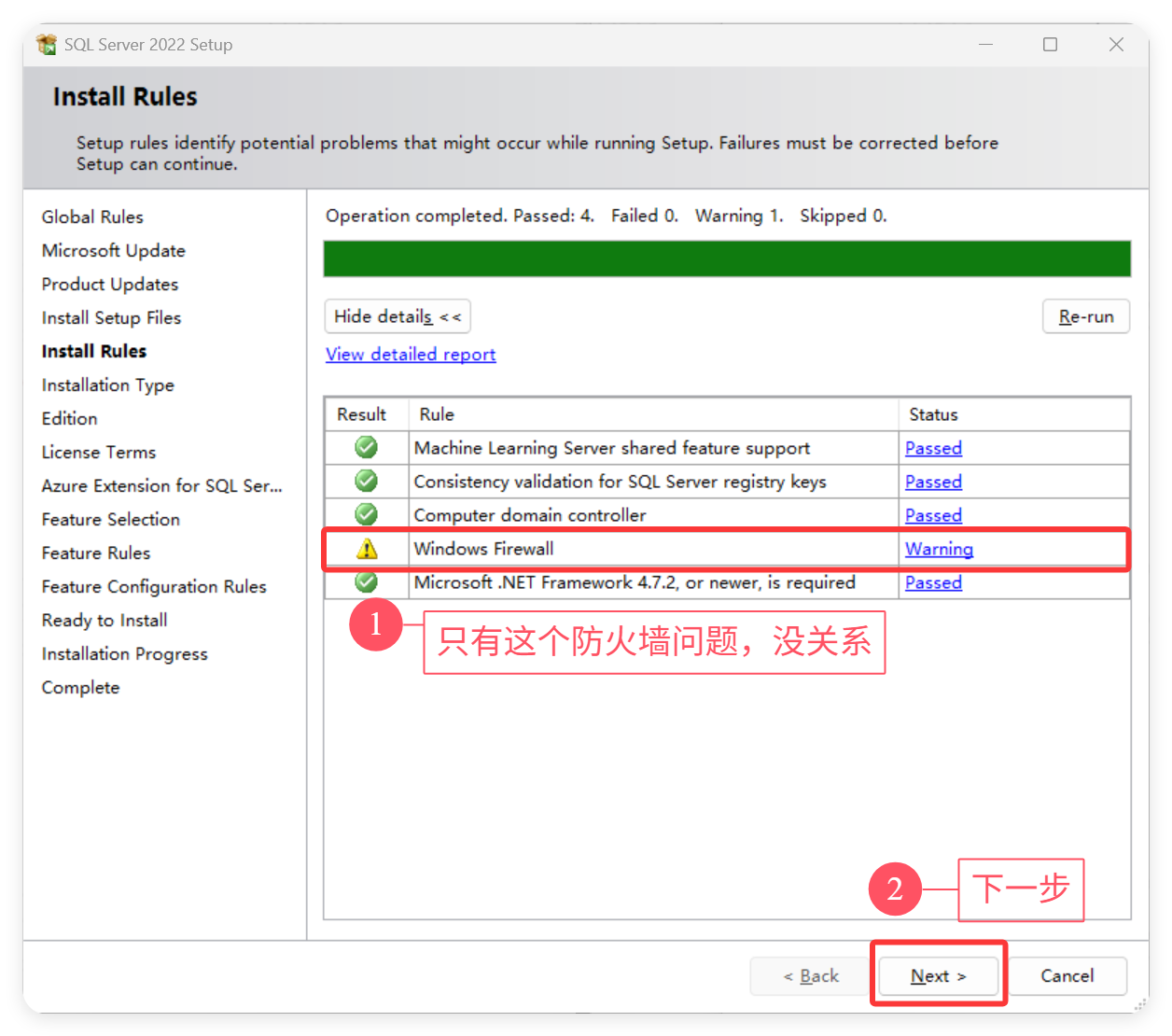
Task: Click the green operation progress bar
Action: coord(727,259)
